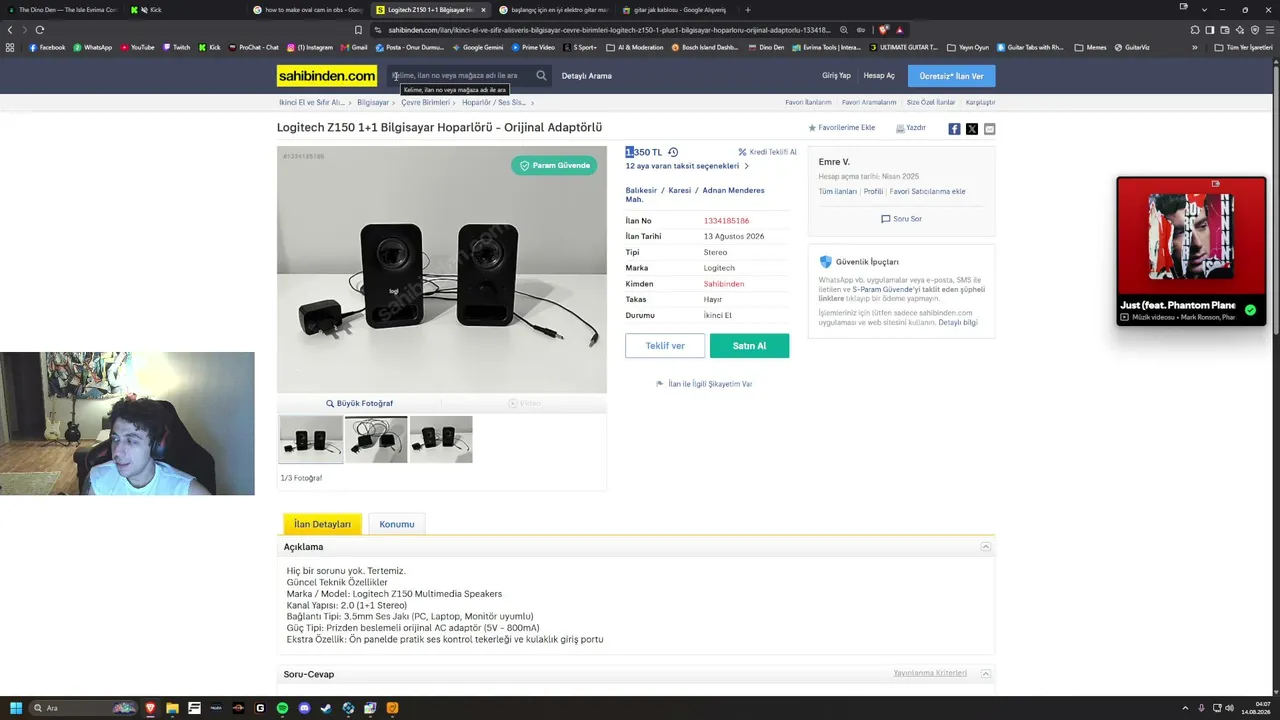Open a new browser tab
Image resolution: width=1280 pixels, height=720 pixels.
(748, 10)
